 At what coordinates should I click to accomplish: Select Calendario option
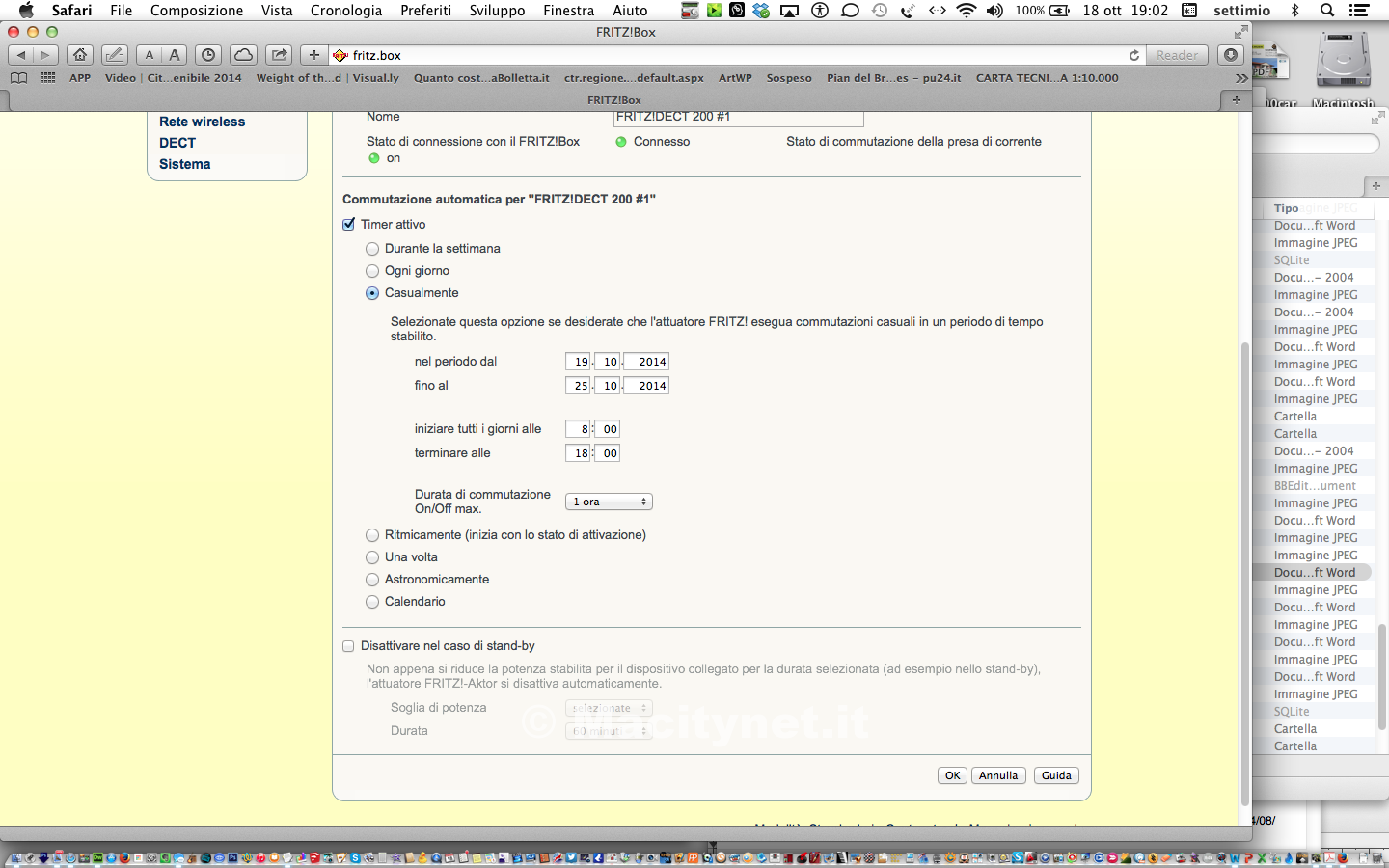(372, 602)
